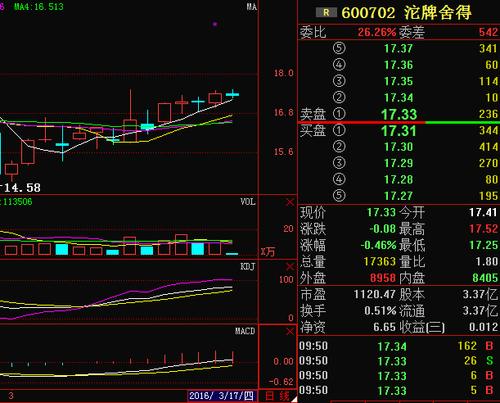Close the KDJ indicator panel
Image resolution: width=500 pixels, height=403 pixels.
[x=290, y=267]
